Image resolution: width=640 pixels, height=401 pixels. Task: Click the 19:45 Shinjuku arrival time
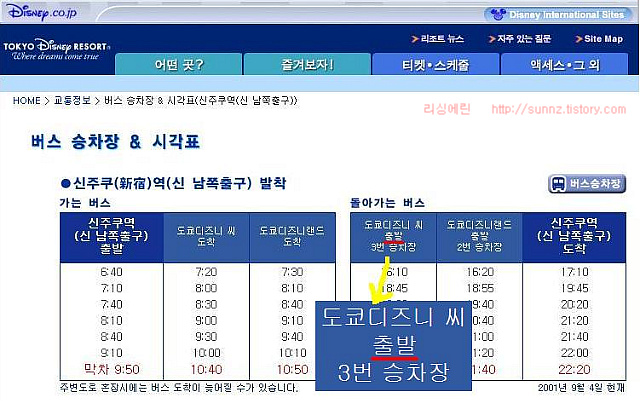[574, 288]
